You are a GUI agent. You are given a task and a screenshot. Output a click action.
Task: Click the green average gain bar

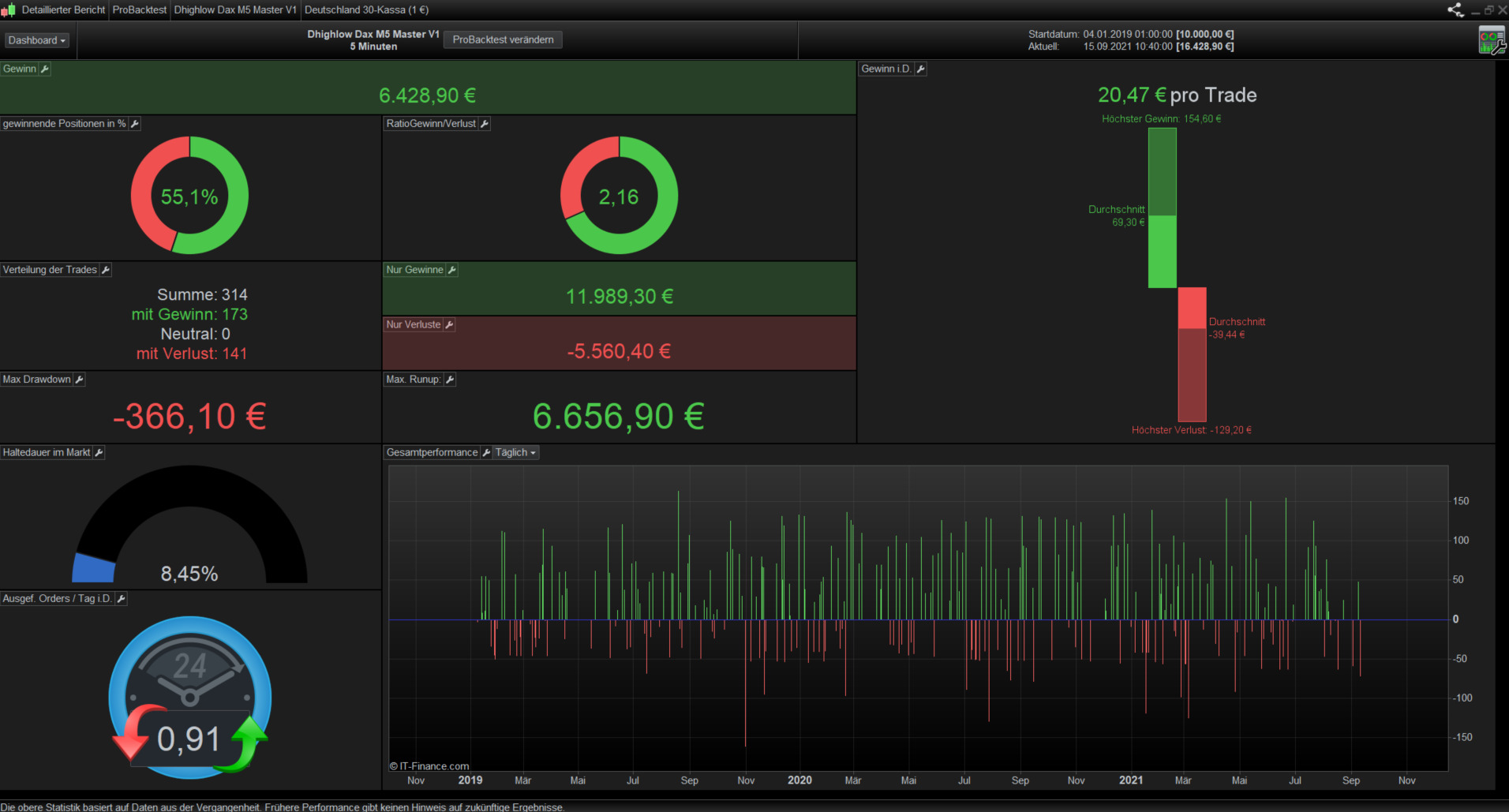coord(1162,252)
